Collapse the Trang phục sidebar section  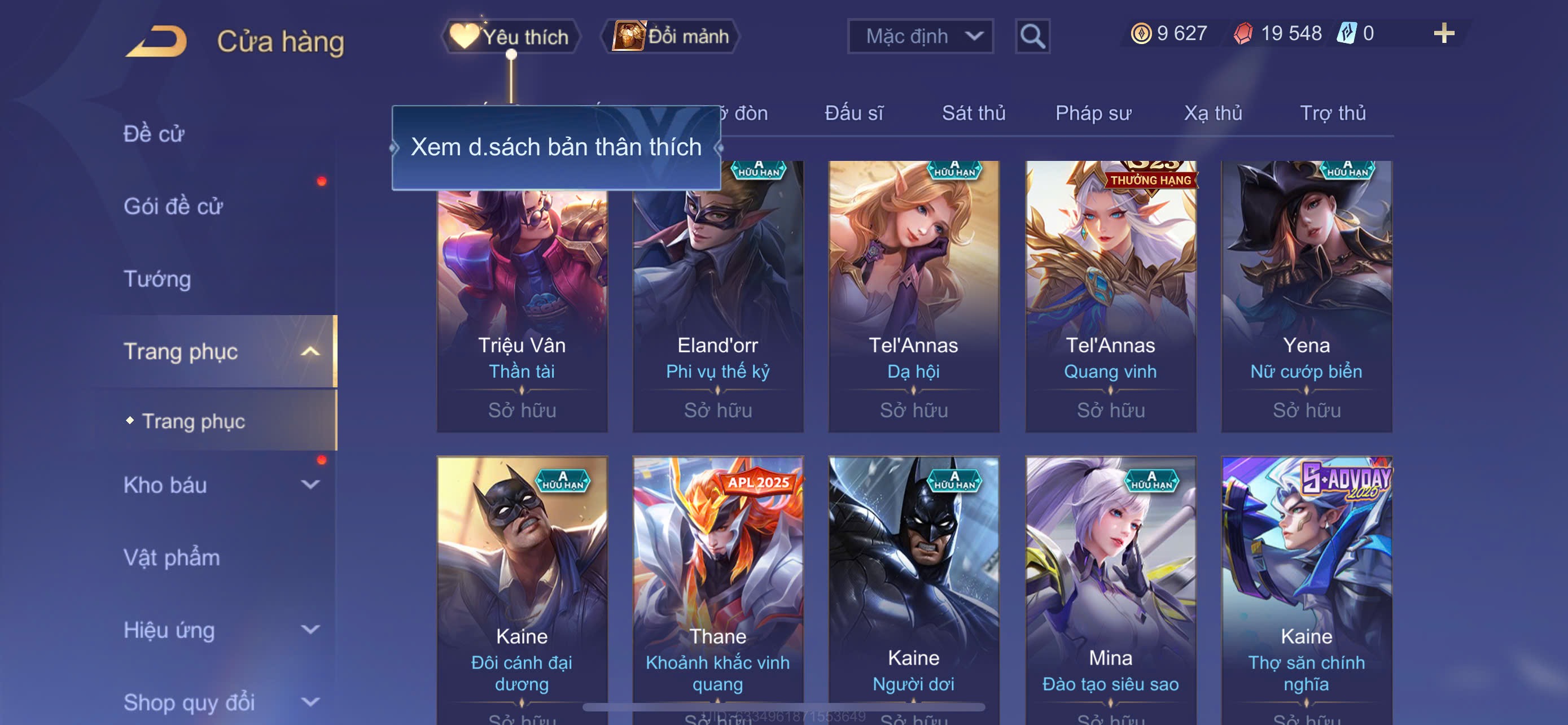pos(310,351)
